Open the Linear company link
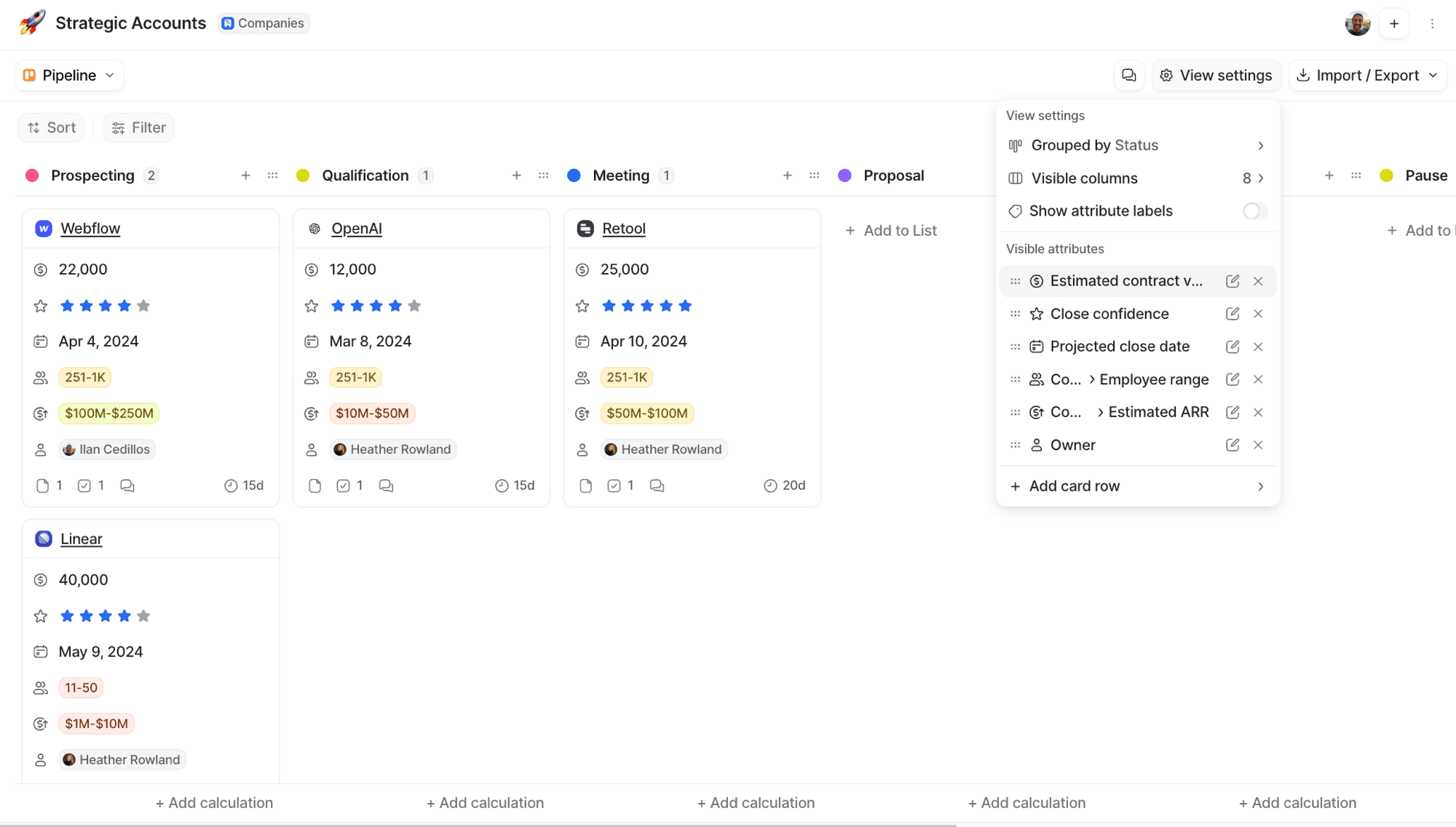The width and height of the screenshot is (1456, 827). (x=82, y=539)
